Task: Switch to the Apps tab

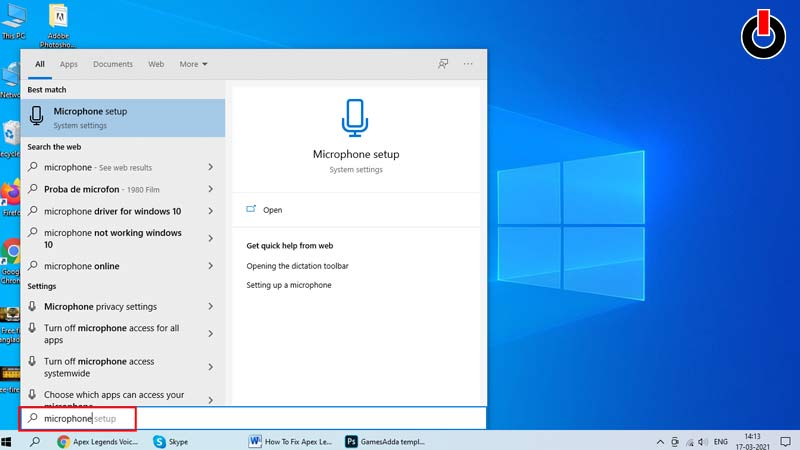Action: 68,64
